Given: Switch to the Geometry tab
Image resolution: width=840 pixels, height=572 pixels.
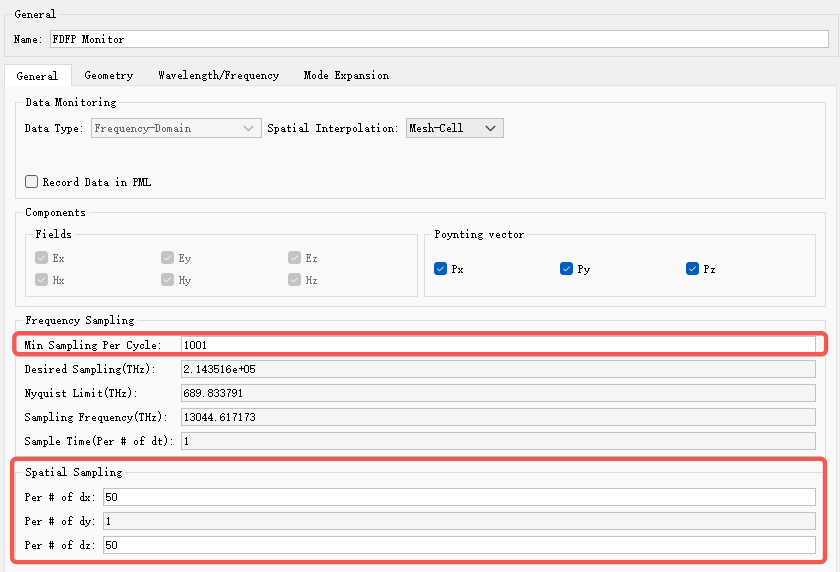Looking at the screenshot, I should [x=109, y=76].
